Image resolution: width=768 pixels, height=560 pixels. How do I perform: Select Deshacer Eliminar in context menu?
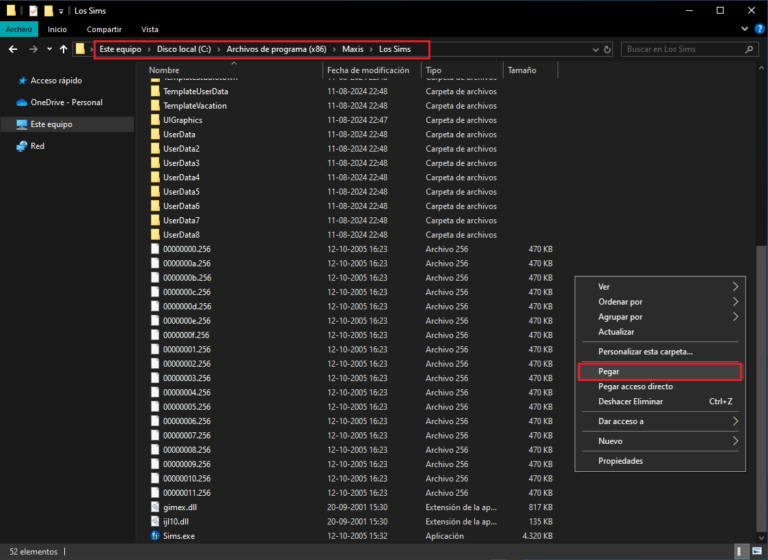(660, 401)
